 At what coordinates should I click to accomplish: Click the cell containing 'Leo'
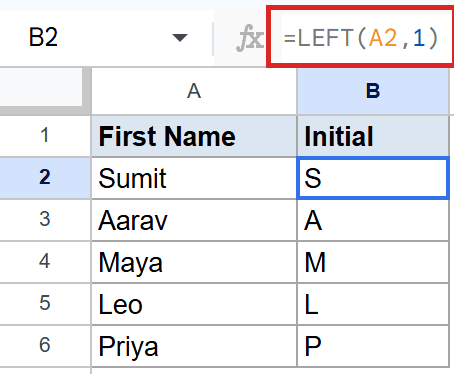(194, 304)
